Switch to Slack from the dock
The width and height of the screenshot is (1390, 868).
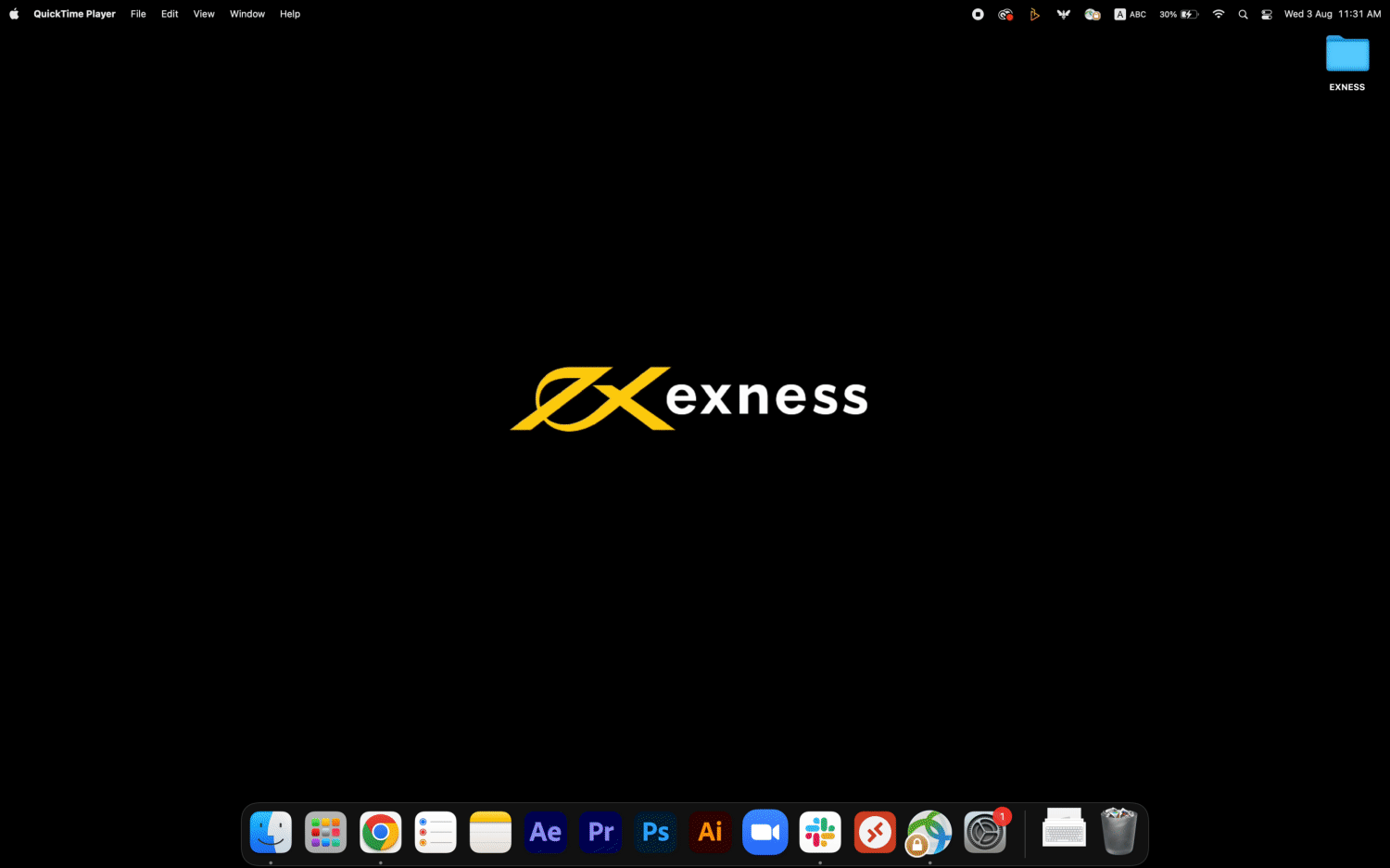(820, 832)
